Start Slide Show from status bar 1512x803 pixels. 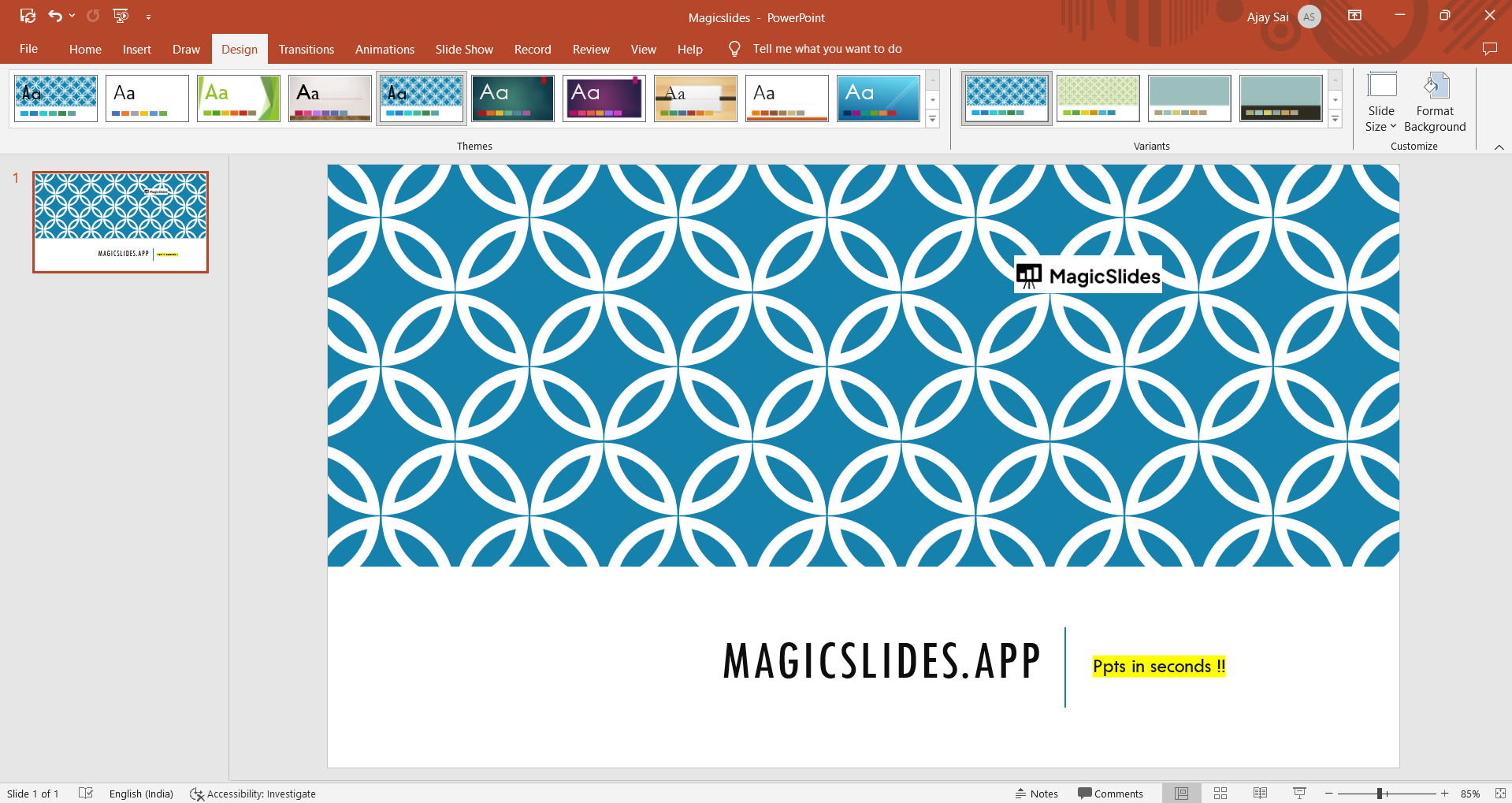tap(1299, 794)
